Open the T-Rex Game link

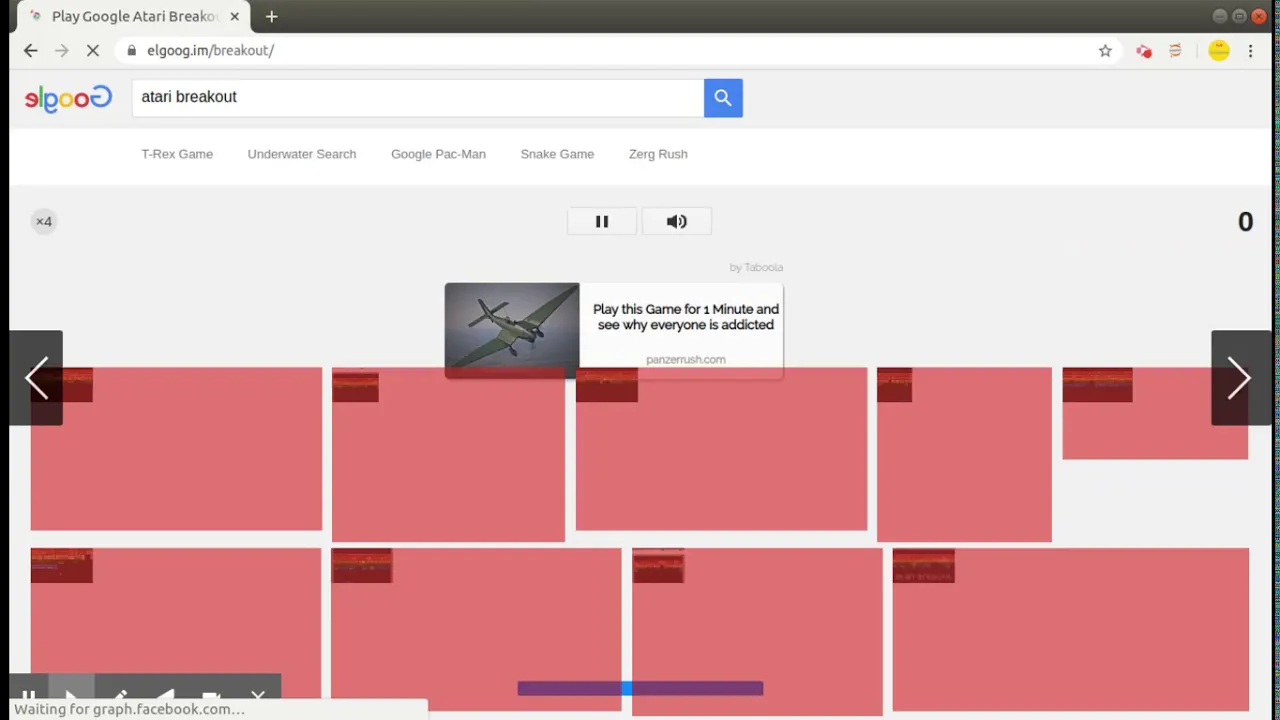177,154
